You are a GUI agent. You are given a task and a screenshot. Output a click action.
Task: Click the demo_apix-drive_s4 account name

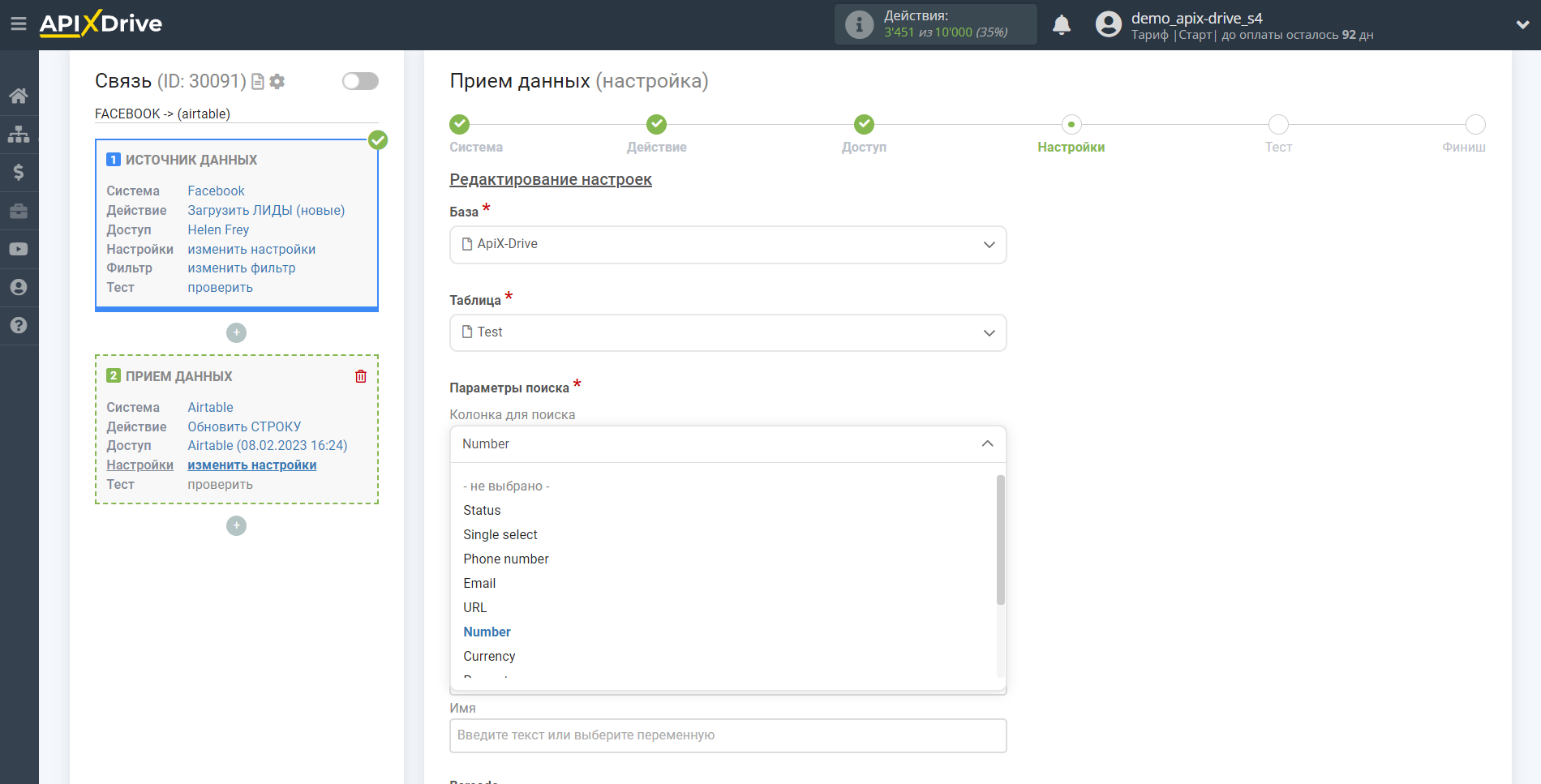click(1197, 18)
